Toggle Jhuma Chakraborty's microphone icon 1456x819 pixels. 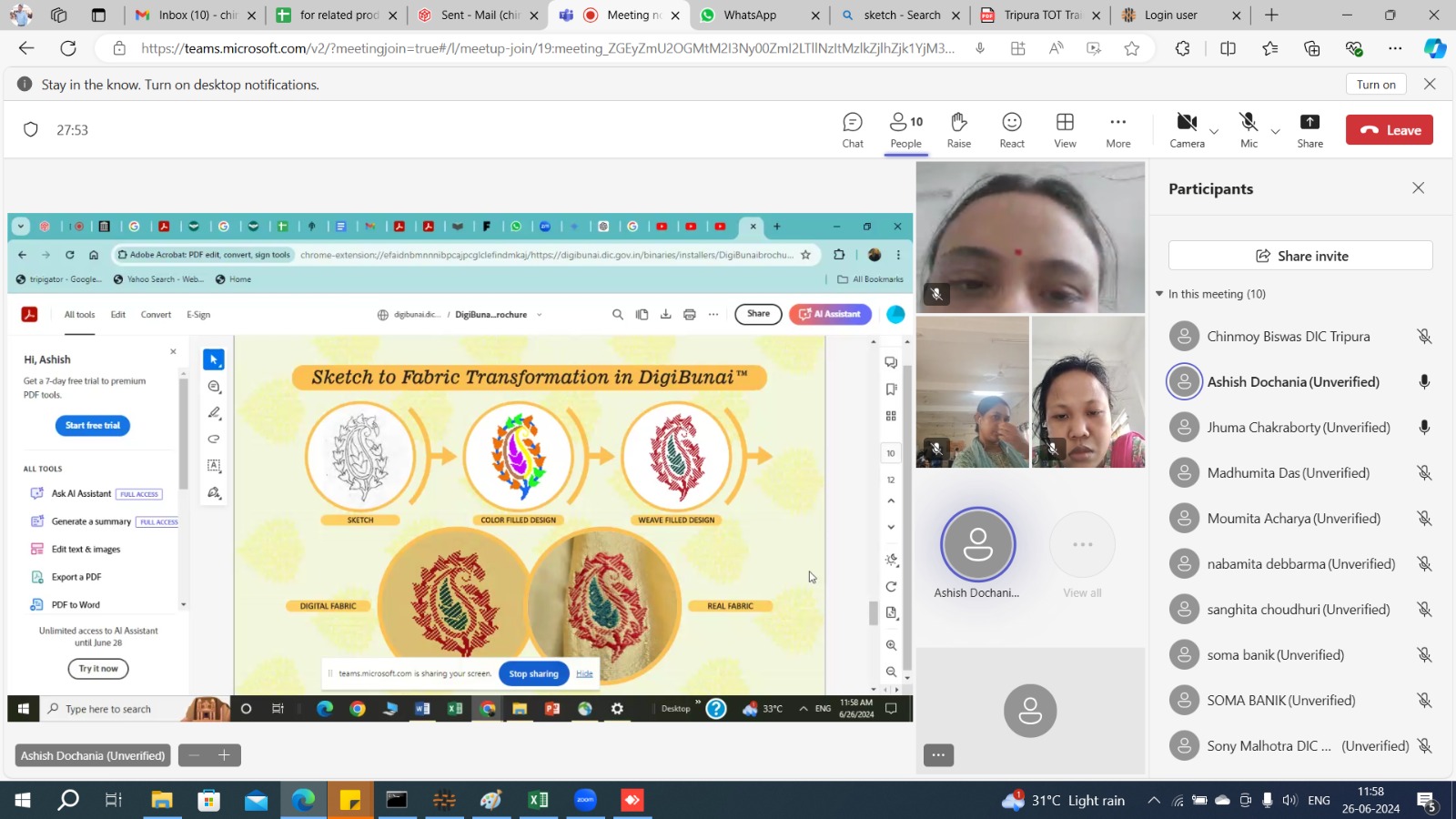tap(1424, 428)
